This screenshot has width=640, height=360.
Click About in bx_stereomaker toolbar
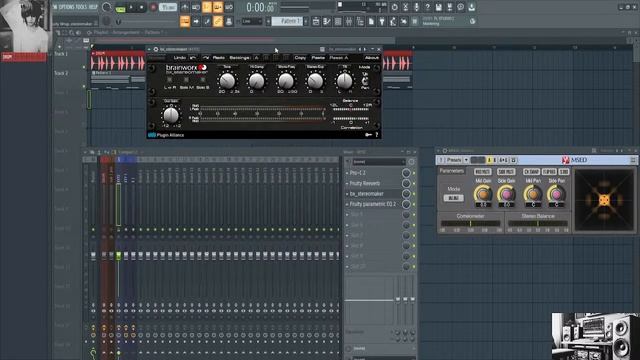(371, 58)
